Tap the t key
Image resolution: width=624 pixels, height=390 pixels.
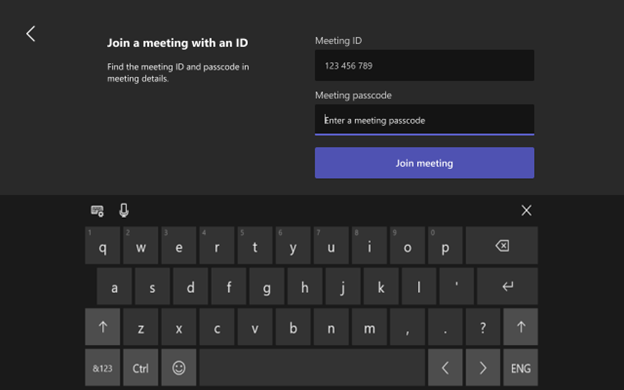click(x=255, y=246)
